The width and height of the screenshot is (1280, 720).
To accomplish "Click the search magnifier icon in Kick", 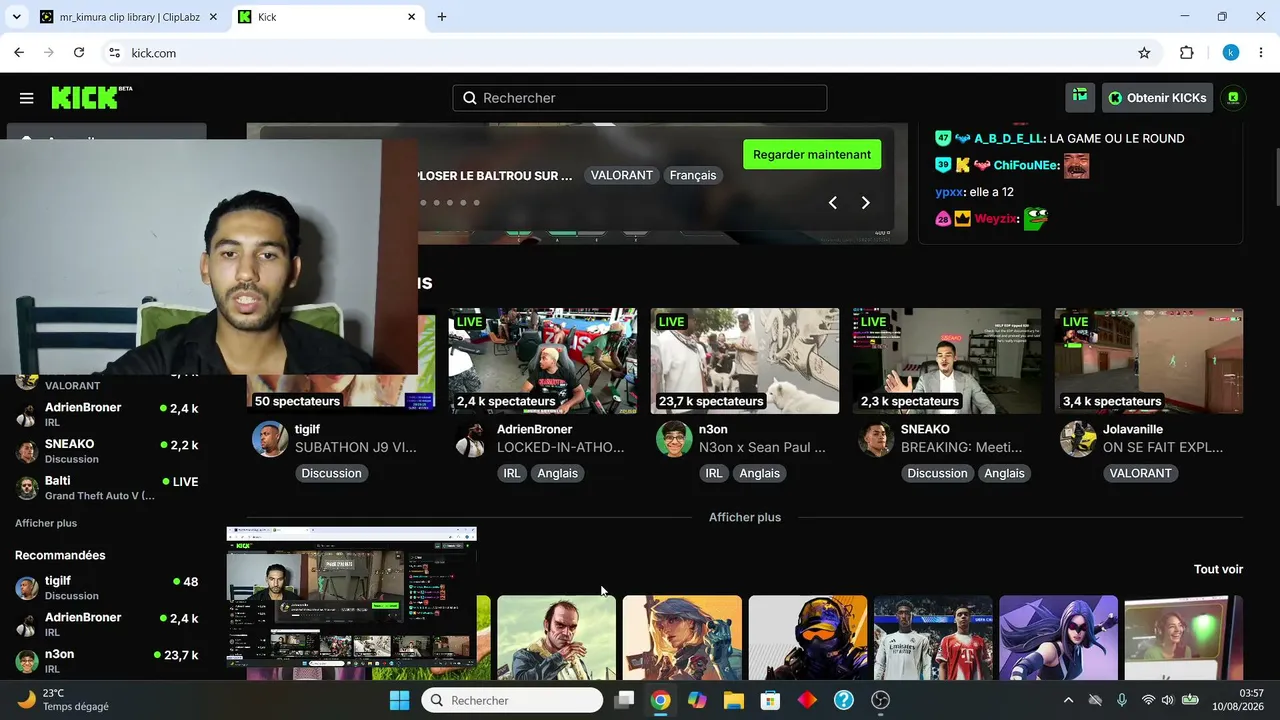I will tap(470, 98).
